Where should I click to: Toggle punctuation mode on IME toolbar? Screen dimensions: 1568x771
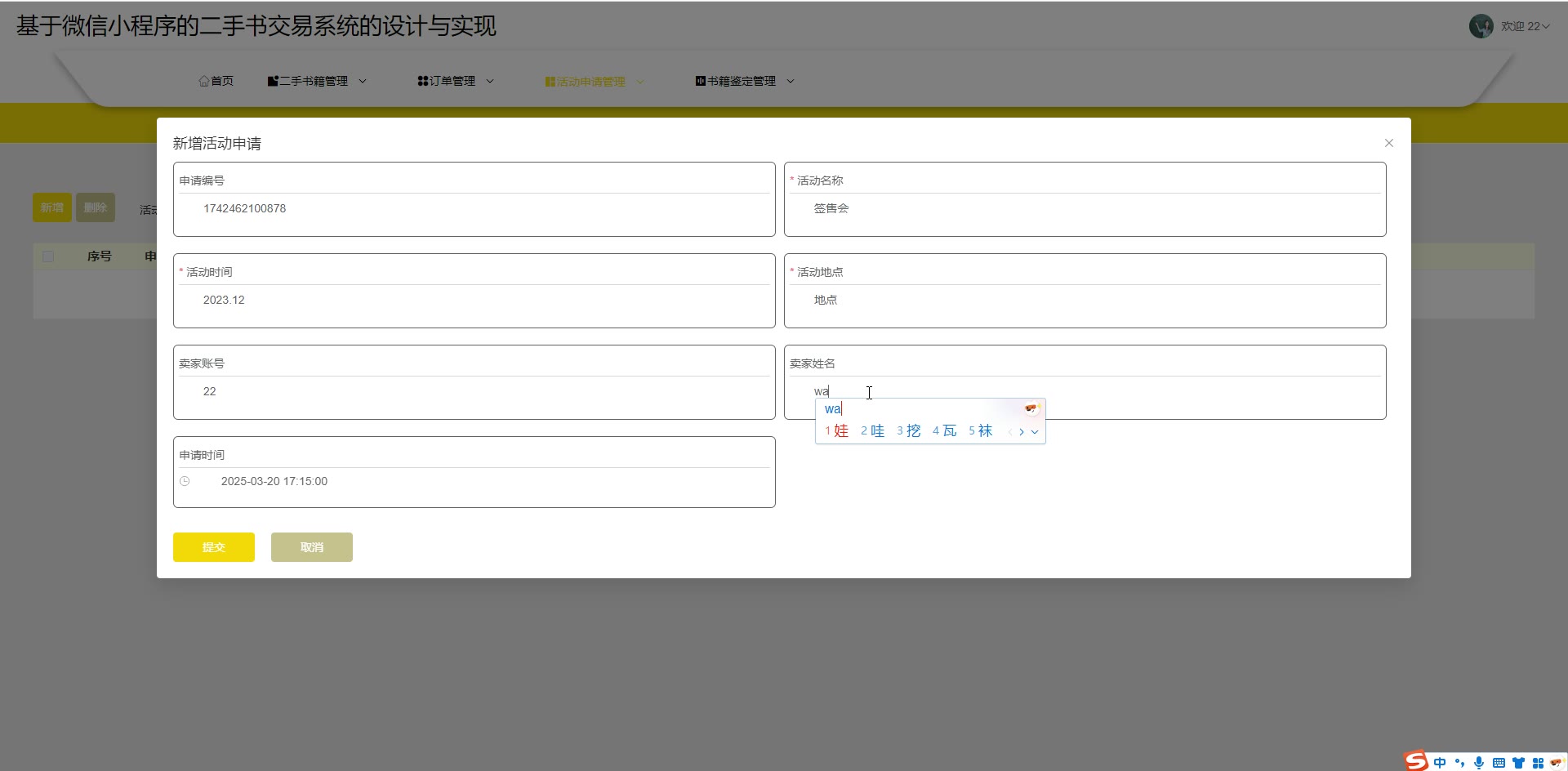point(1459,763)
